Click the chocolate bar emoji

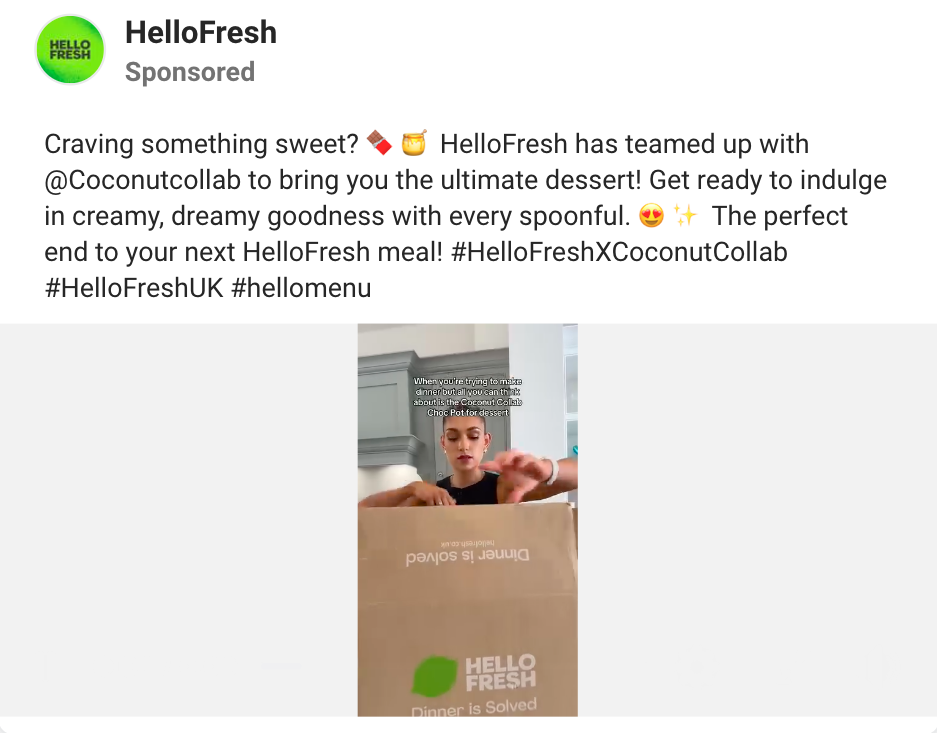pyautogui.click(x=378, y=145)
